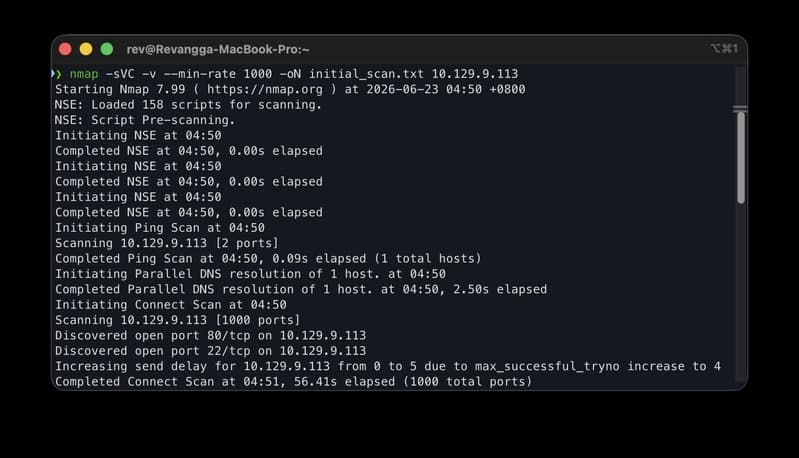
Task: Open the https://nmap.org link
Action: click(x=265, y=90)
